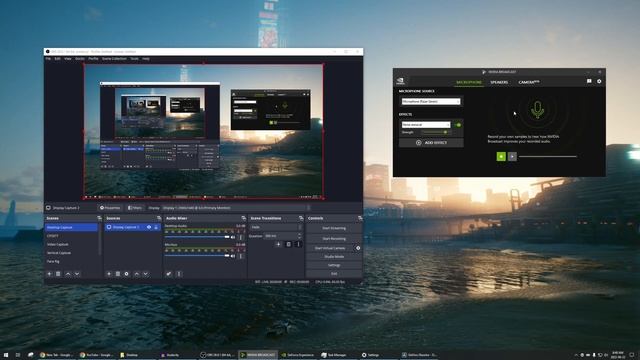640x360 pixels.
Task: Mute Desktop Audio speaker icon
Action: point(233,237)
